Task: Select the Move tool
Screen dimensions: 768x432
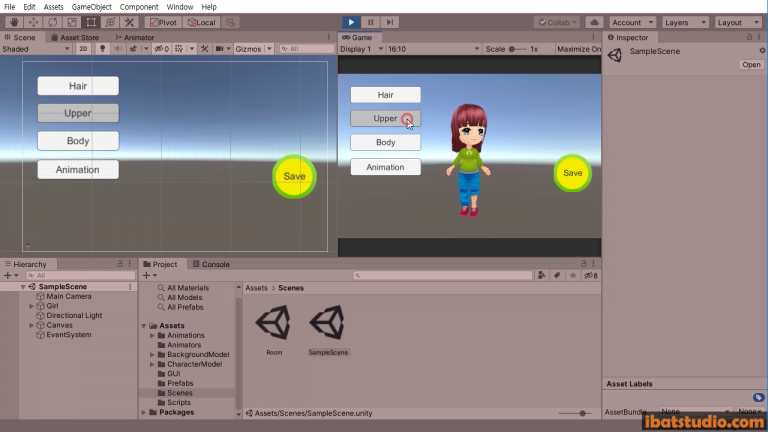Action: (33, 22)
